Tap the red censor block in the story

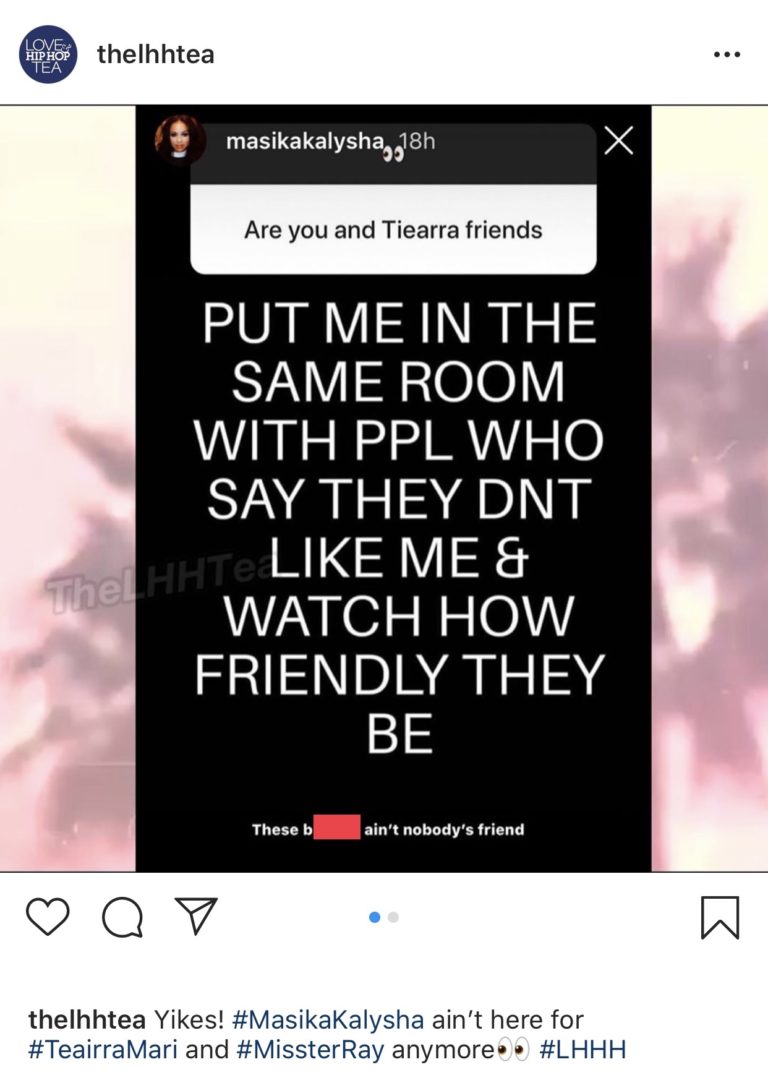tap(337, 826)
